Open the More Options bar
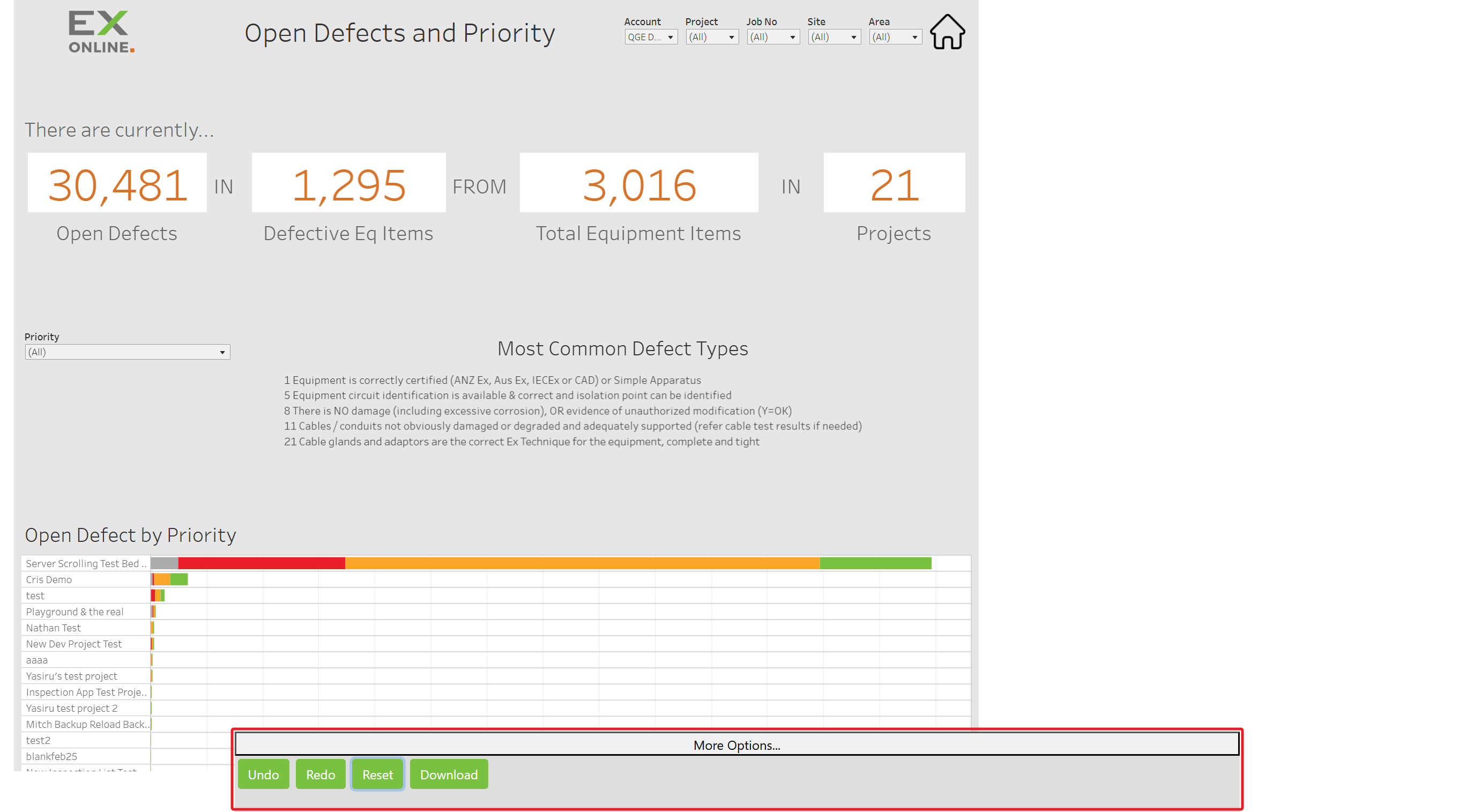This screenshot has height=812, width=1474. tap(737, 744)
